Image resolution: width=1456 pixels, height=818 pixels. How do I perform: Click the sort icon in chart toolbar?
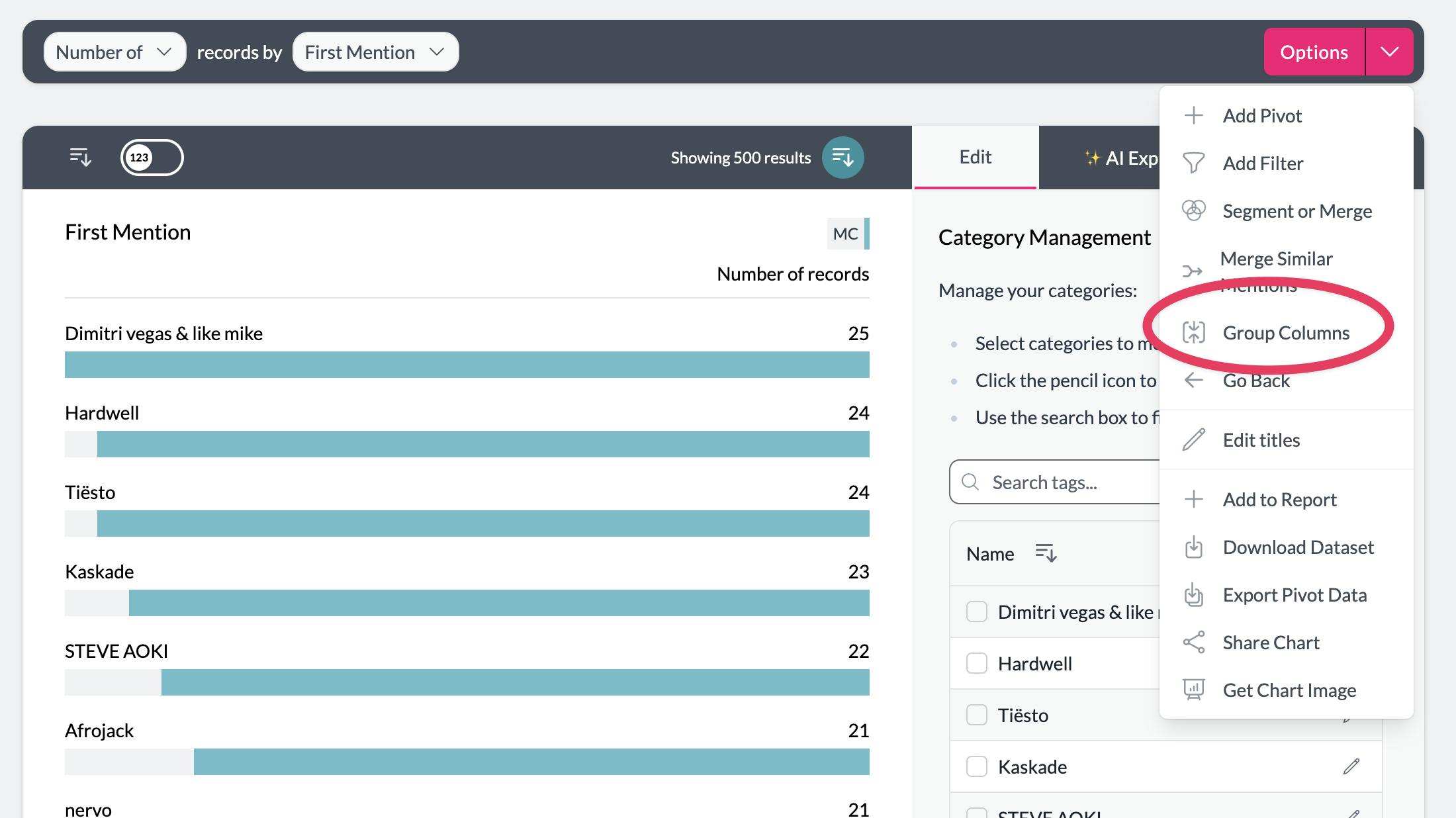pos(81,158)
